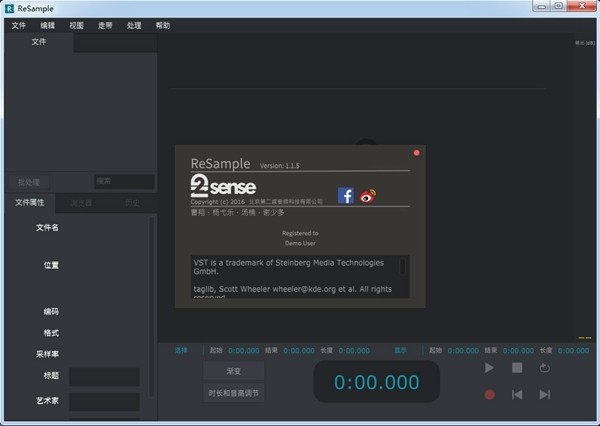Open the 文件 menu
Screen dimensions: 600x426
point(18,25)
